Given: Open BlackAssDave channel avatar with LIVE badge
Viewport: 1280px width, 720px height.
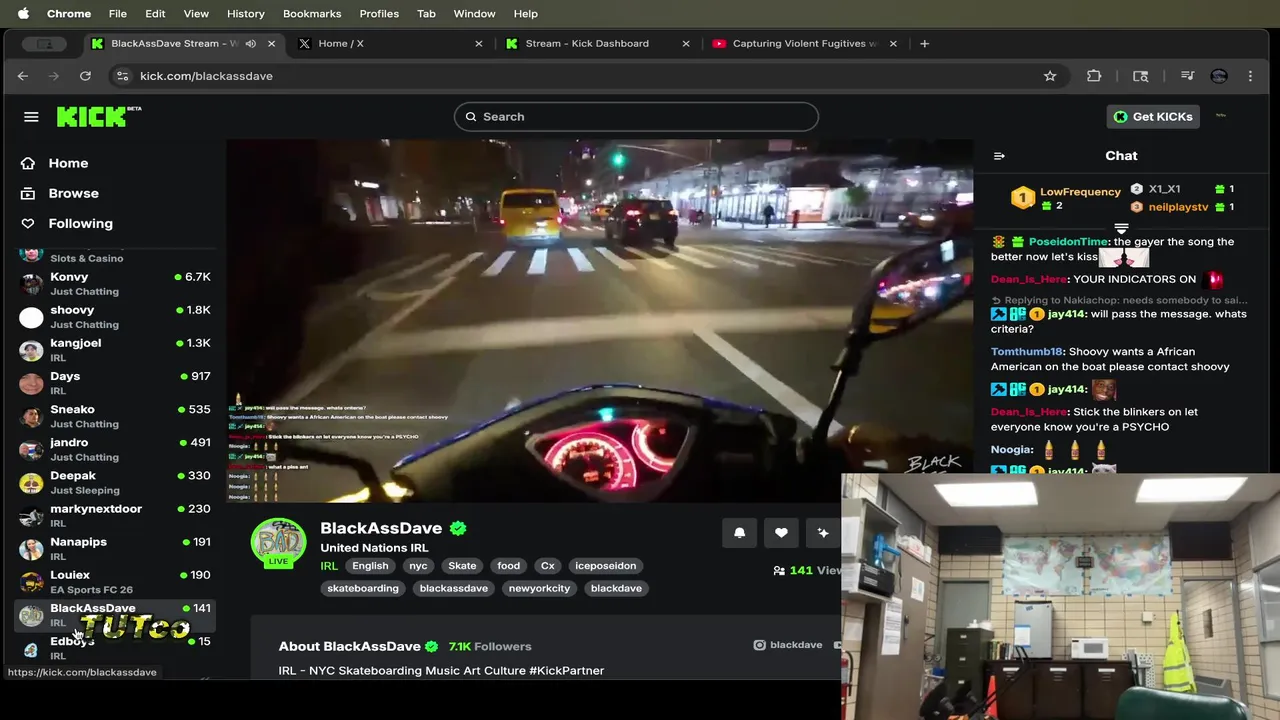Looking at the screenshot, I should 278,545.
